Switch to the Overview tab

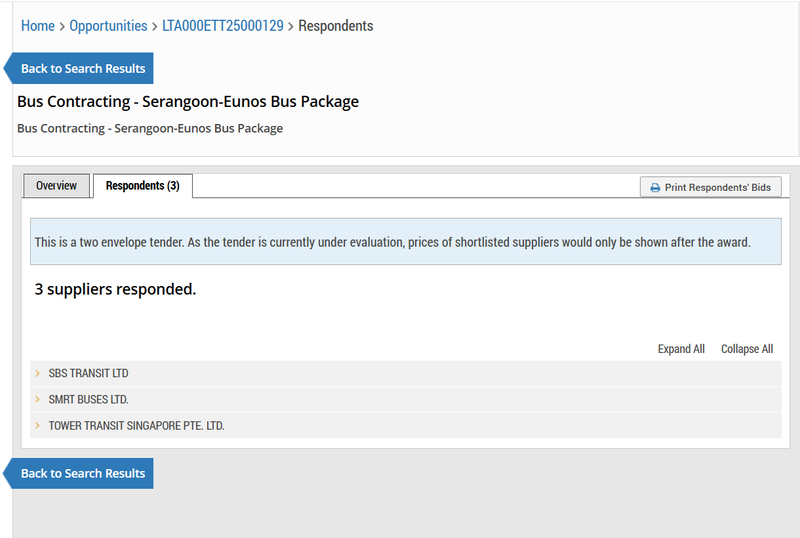coord(56,186)
